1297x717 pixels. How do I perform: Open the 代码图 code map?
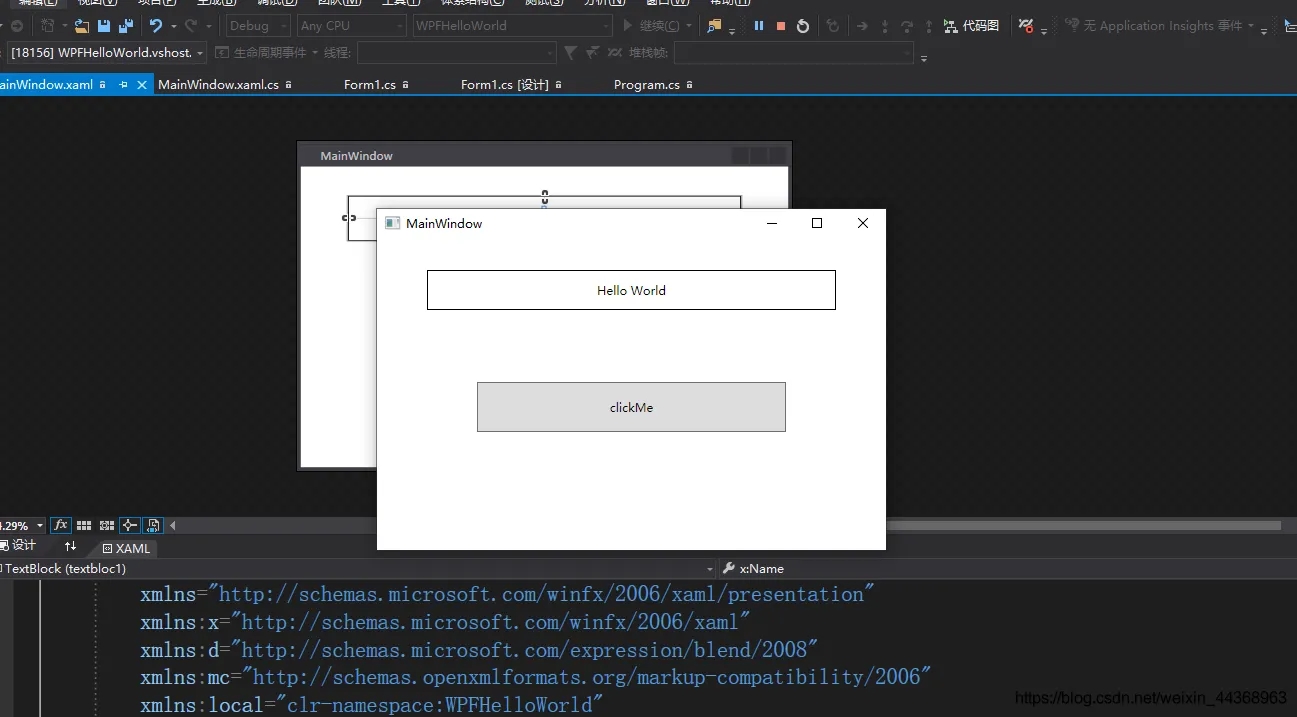point(971,26)
